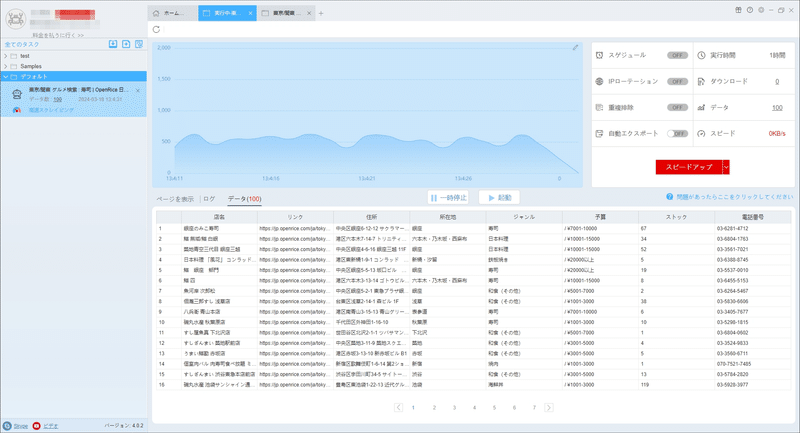
Task: Click the 一時停止 pause button
Action: tap(448, 198)
